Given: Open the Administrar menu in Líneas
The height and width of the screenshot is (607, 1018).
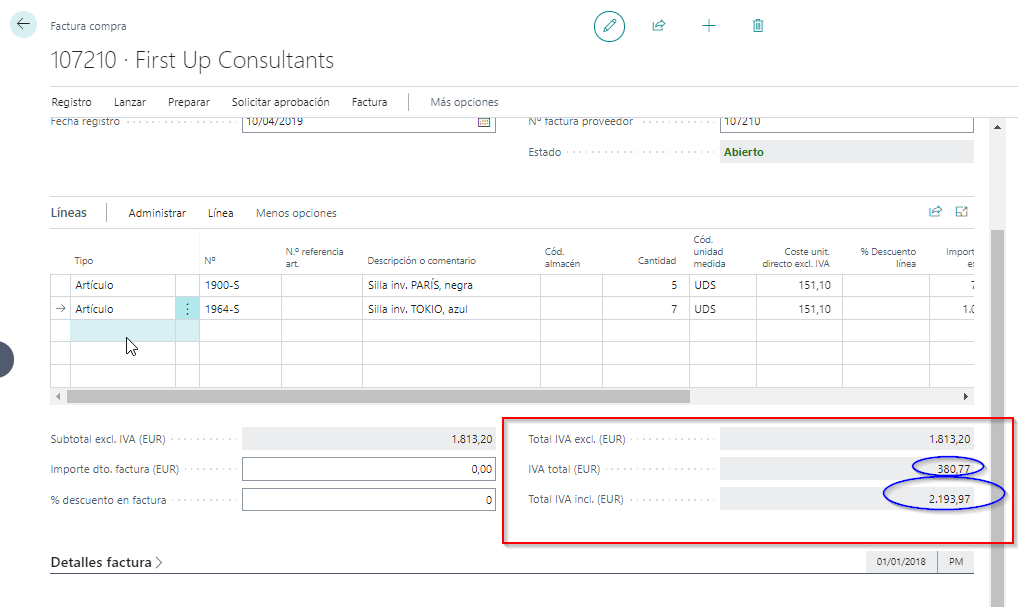Looking at the screenshot, I should pos(157,213).
